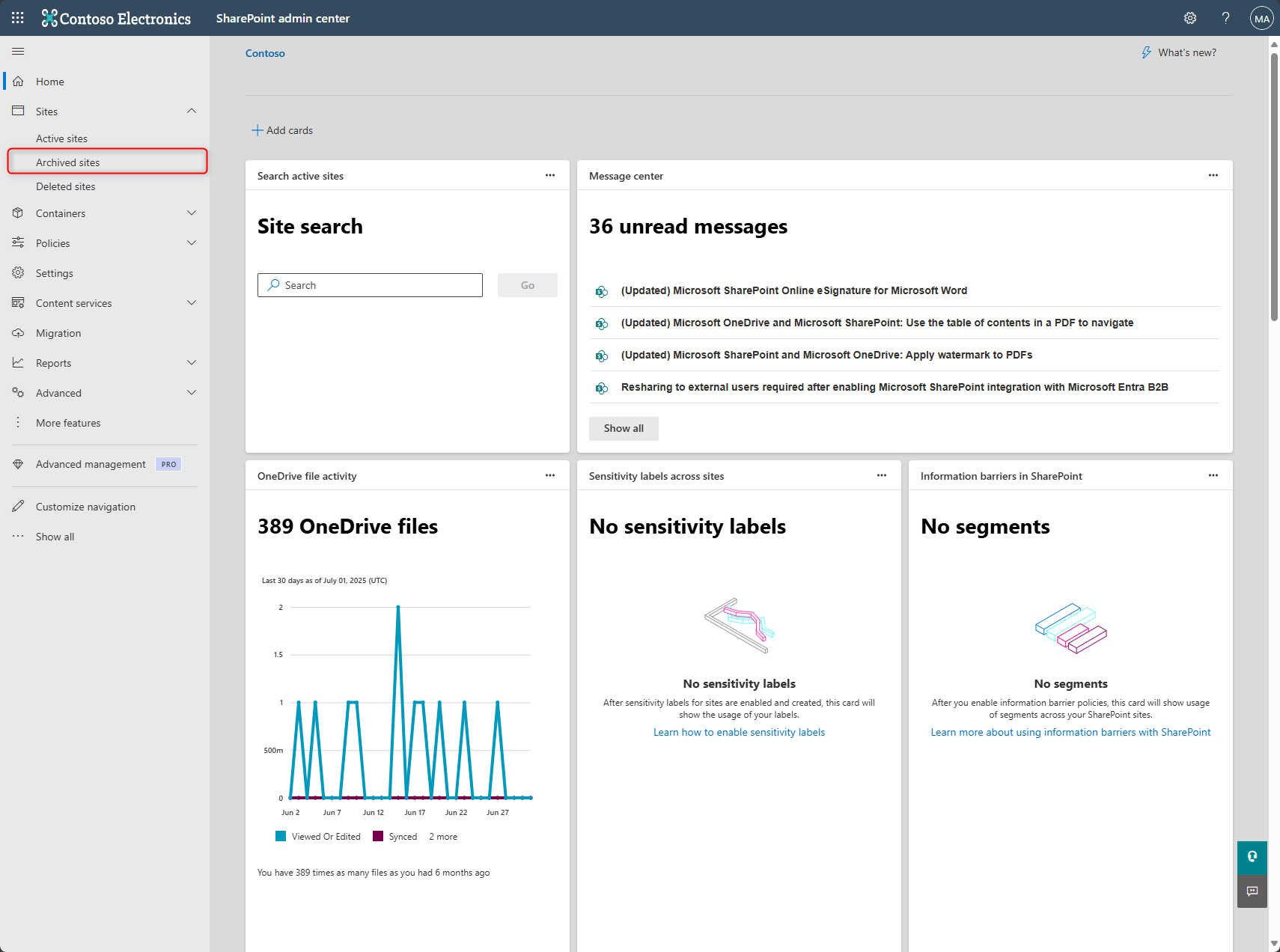The image size is (1280, 952).
Task: Open Advanced management PRO feature
Action: [91, 464]
